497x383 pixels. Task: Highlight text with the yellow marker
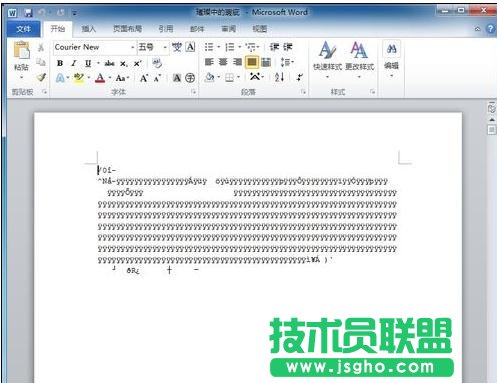click(79, 78)
